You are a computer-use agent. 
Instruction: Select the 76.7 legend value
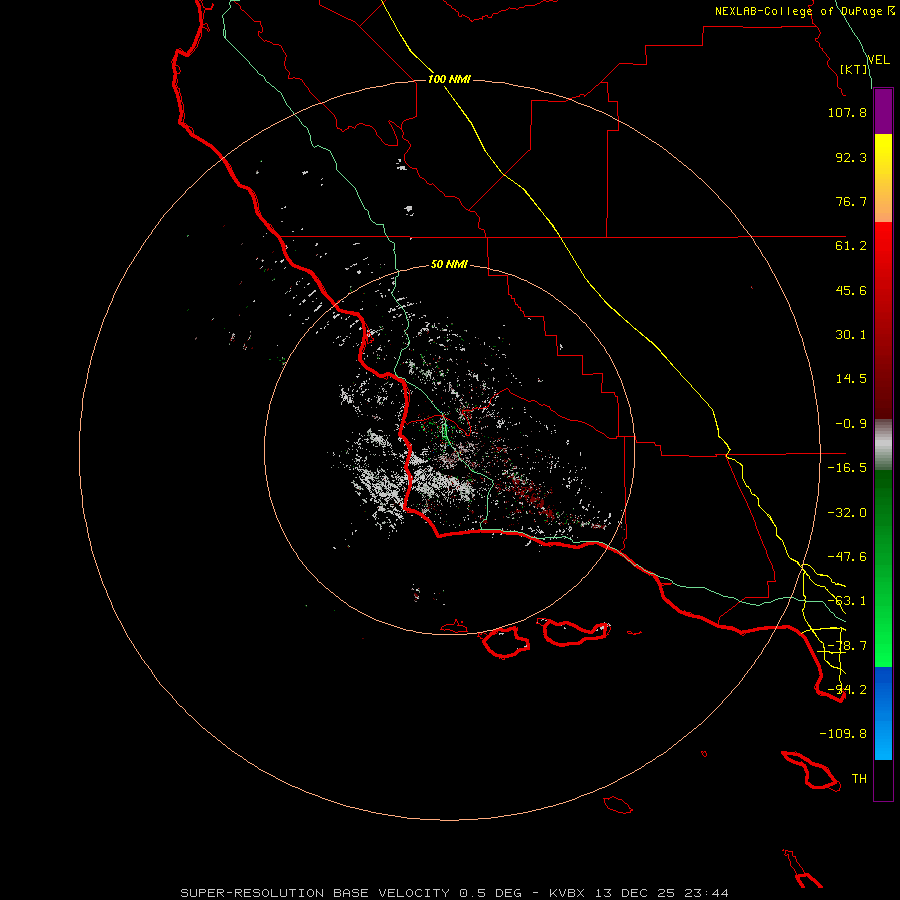point(851,201)
